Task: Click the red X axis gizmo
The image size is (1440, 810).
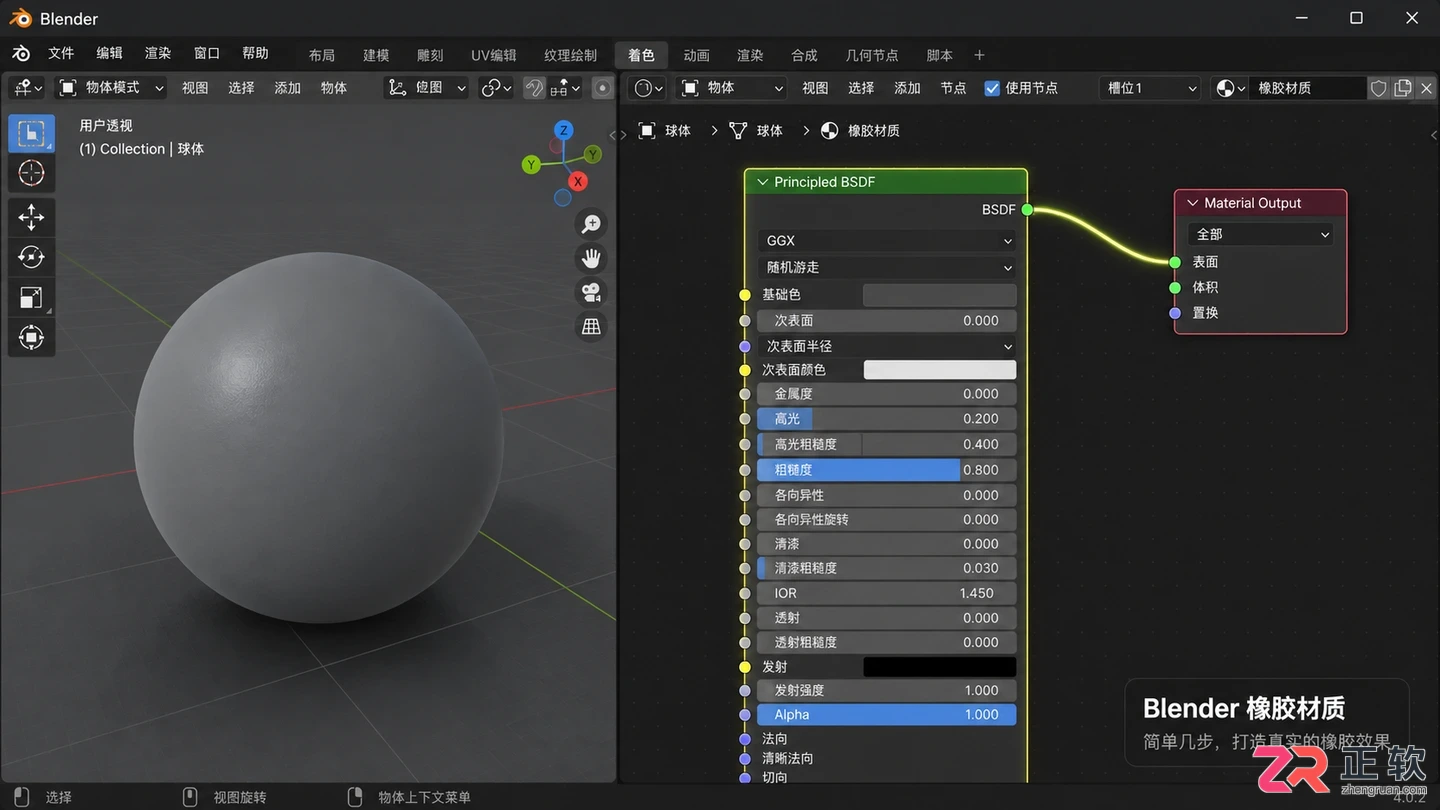Action: [577, 181]
